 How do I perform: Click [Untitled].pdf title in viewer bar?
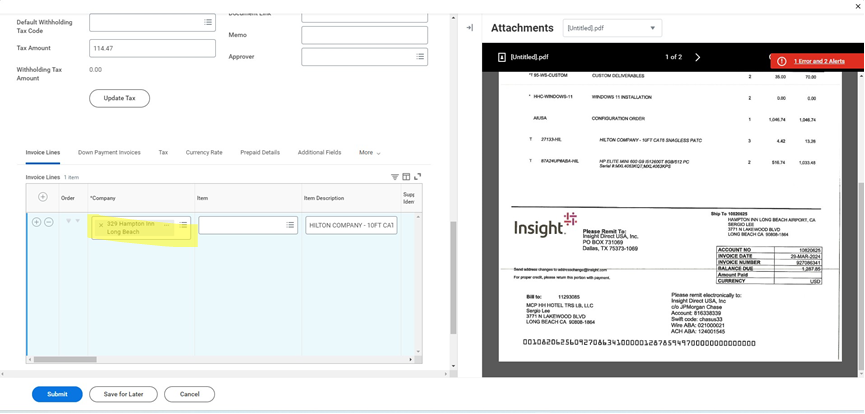click(x=530, y=57)
